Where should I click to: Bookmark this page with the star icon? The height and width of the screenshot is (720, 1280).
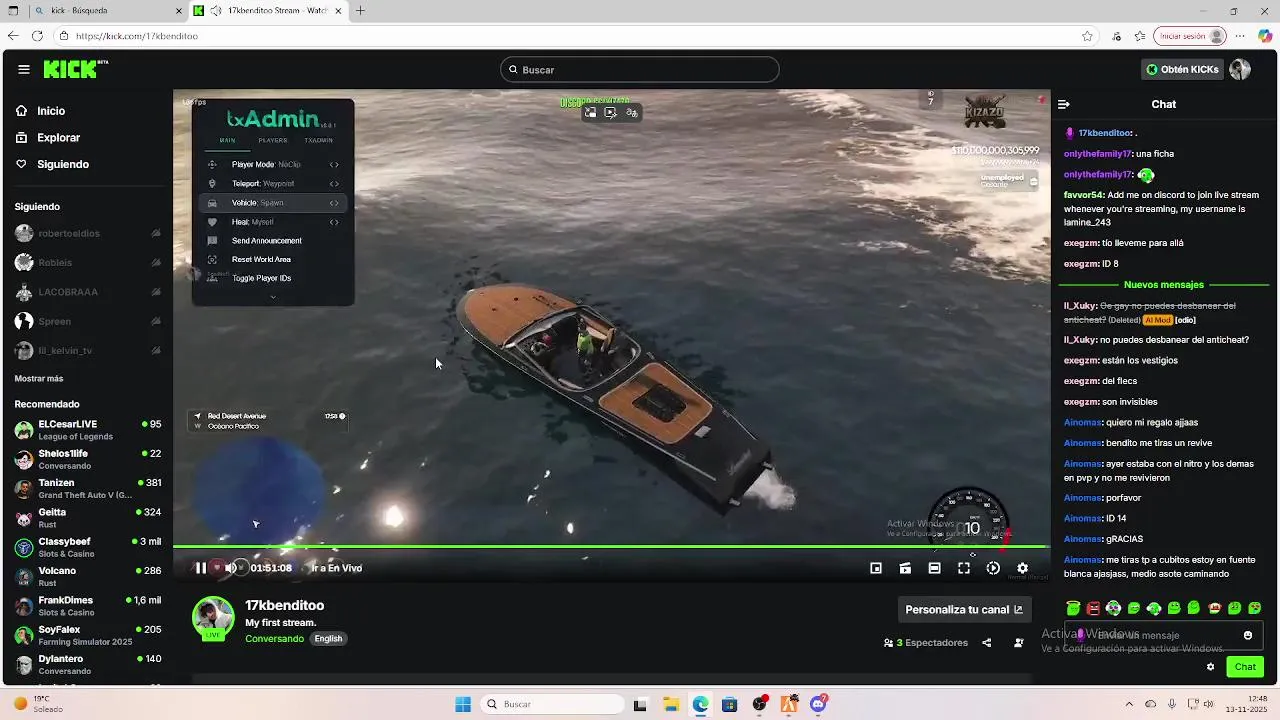pos(1087,36)
